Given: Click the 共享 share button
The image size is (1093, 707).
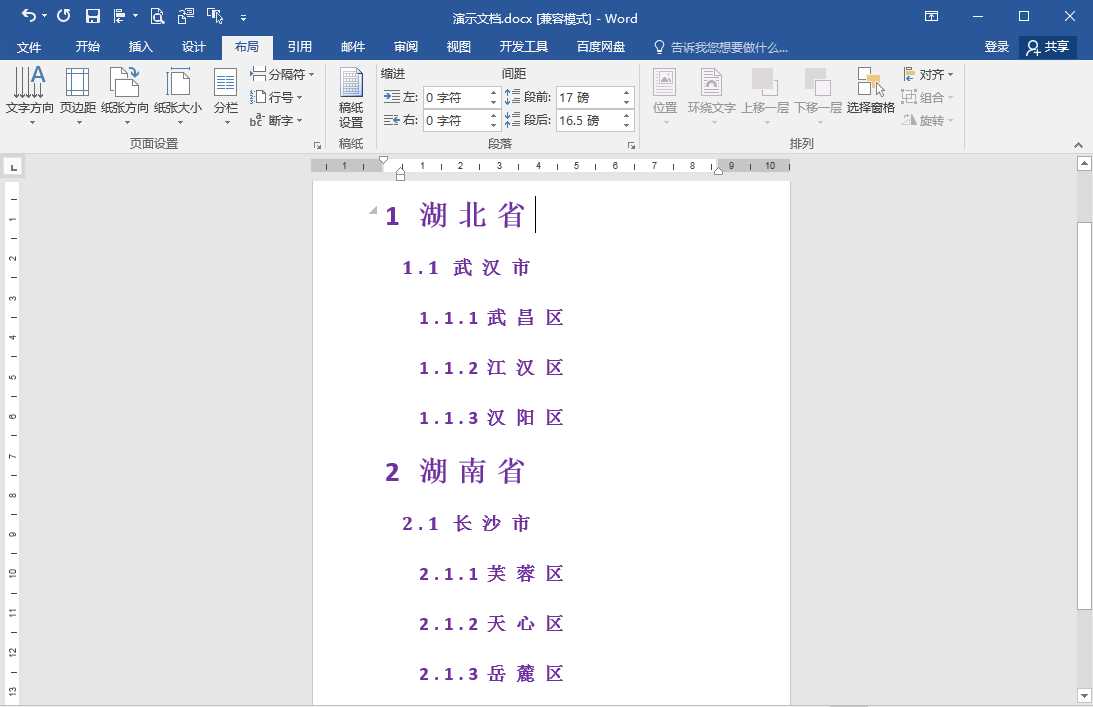Looking at the screenshot, I should pos(1046,46).
